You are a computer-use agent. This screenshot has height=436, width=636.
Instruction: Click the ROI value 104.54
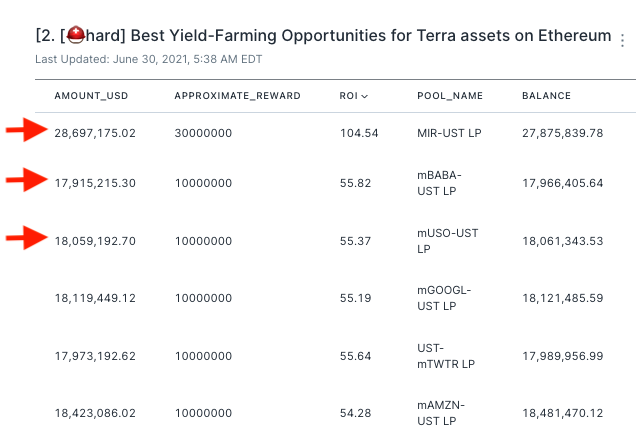[x=359, y=133]
